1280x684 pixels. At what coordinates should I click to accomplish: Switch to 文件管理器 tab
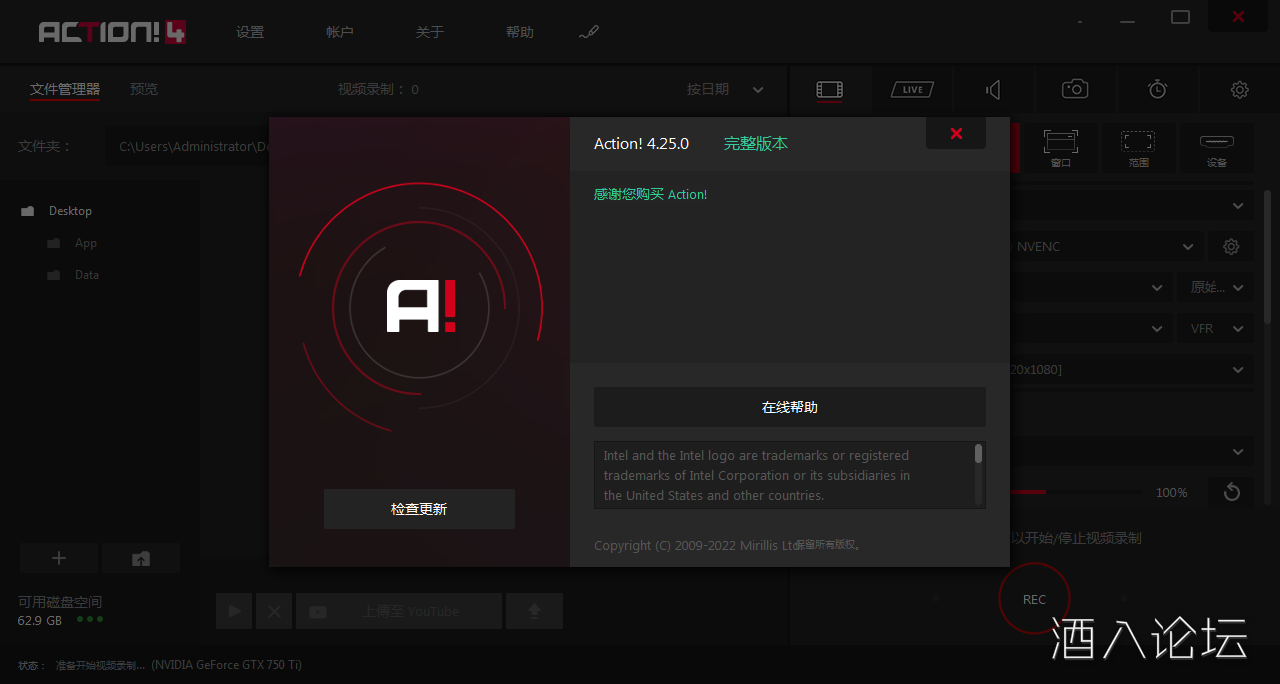click(65, 89)
